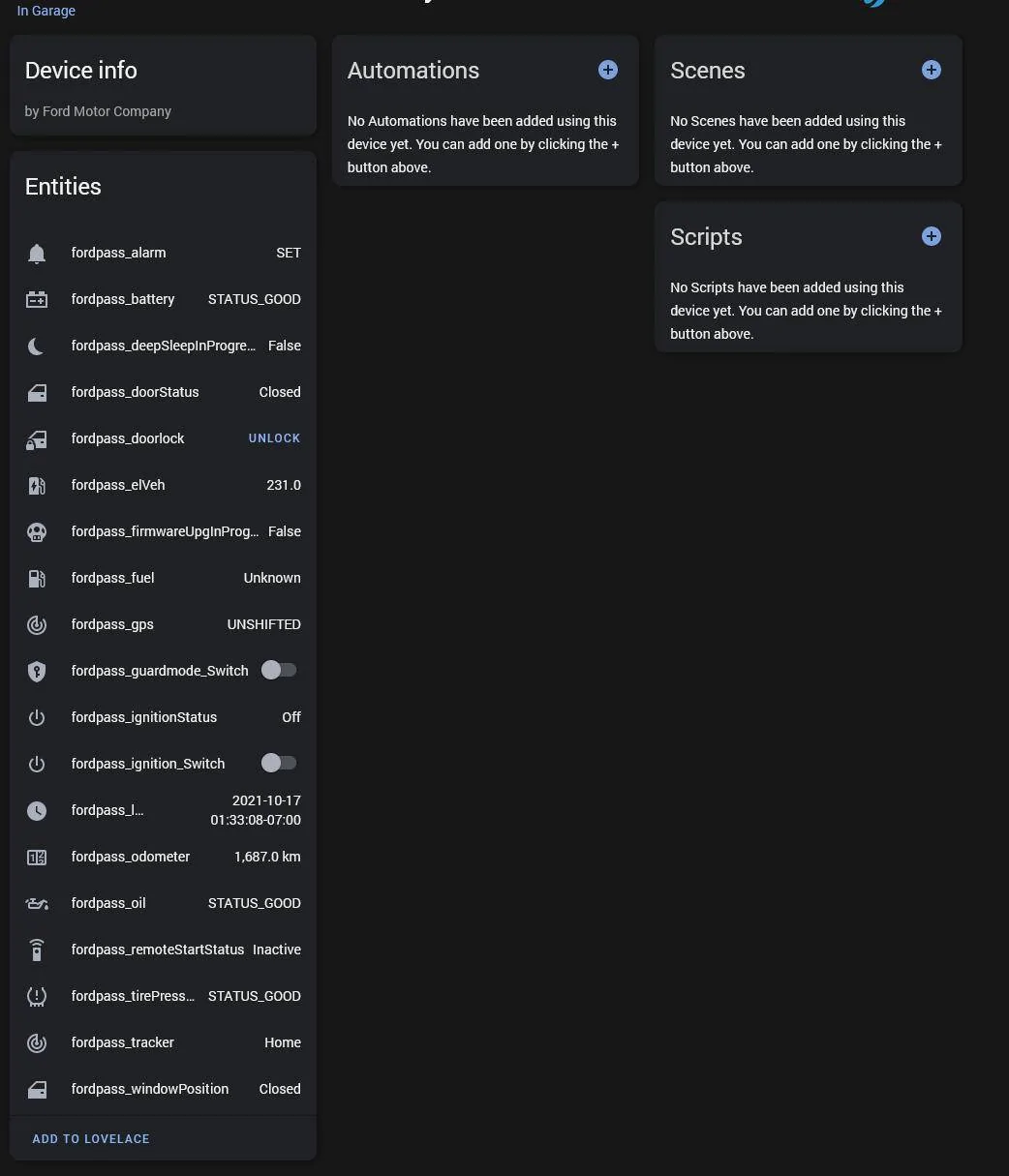
Task: Select the fordpass_oil entity name
Action: (x=108, y=903)
